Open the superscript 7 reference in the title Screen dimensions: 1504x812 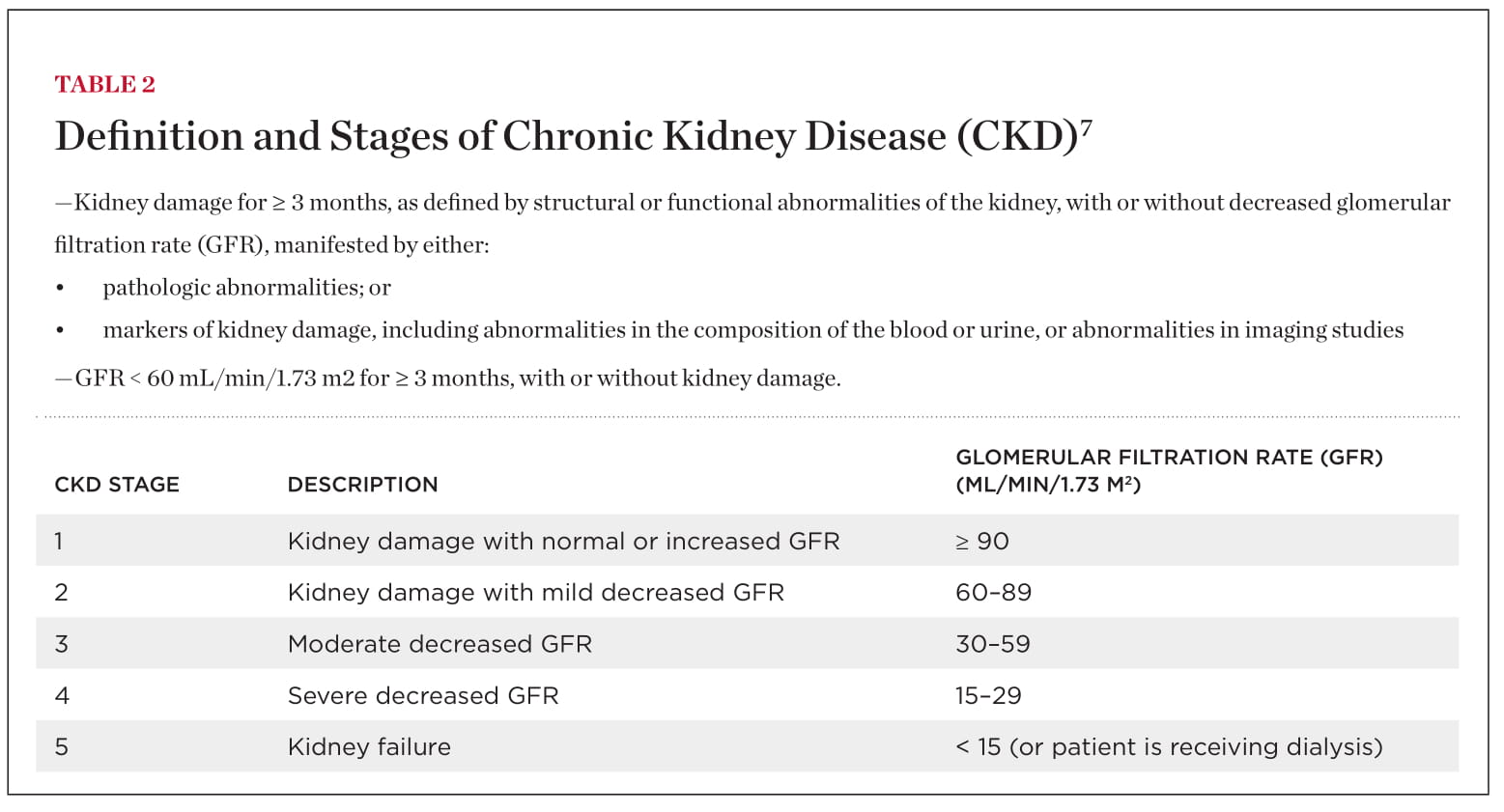pyautogui.click(x=1087, y=125)
